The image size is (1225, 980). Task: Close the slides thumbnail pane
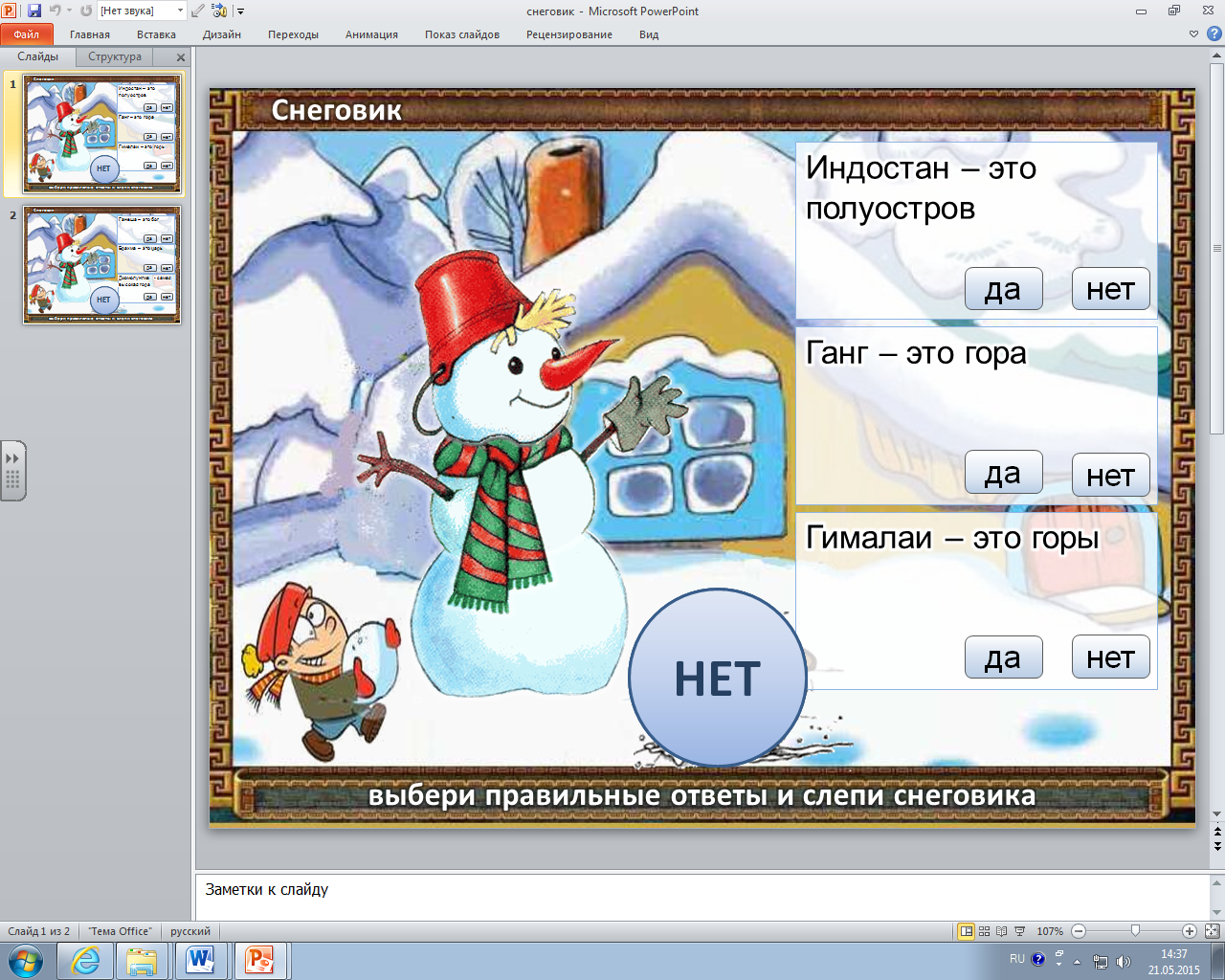pyautogui.click(x=181, y=57)
